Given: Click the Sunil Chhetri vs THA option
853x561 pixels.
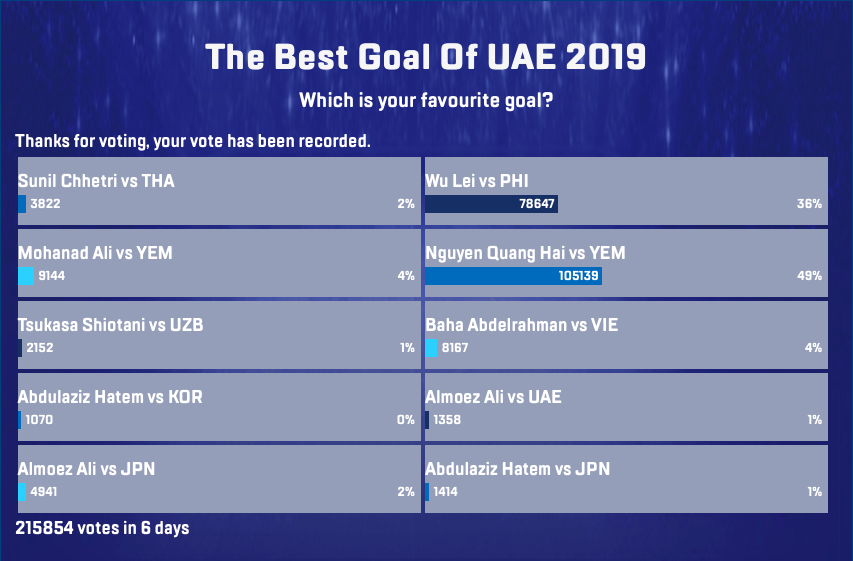Looking at the screenshot, I should [95, 181].
